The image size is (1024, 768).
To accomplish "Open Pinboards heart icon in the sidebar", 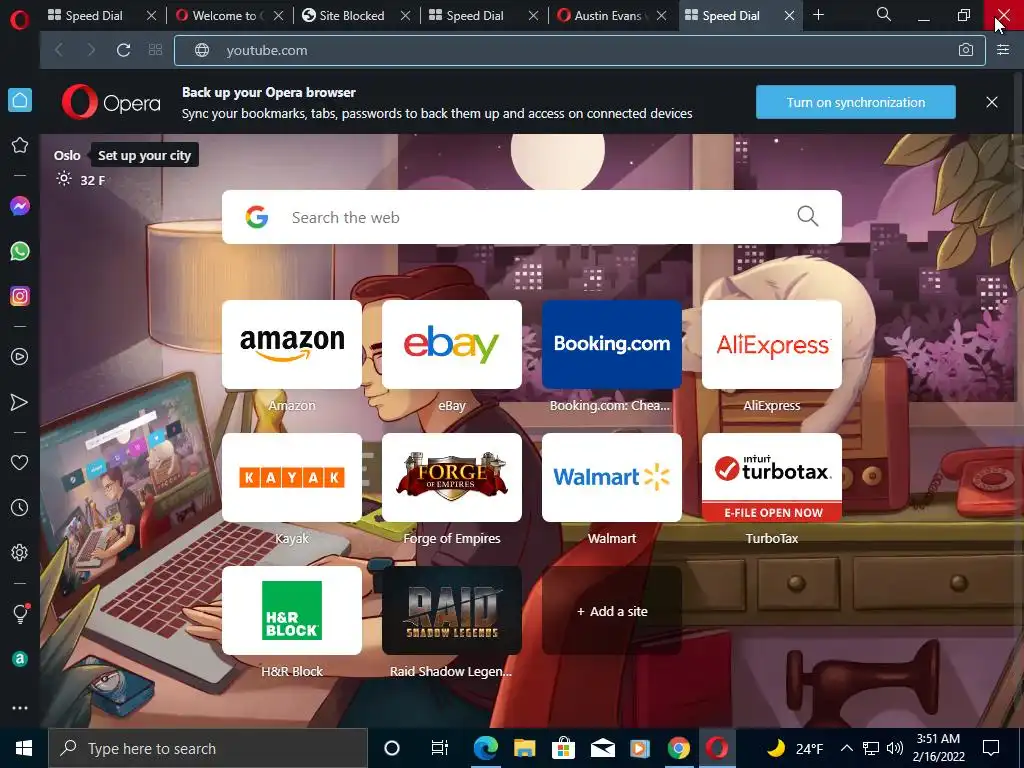I will pyautogui.click(x=20, y=462).
